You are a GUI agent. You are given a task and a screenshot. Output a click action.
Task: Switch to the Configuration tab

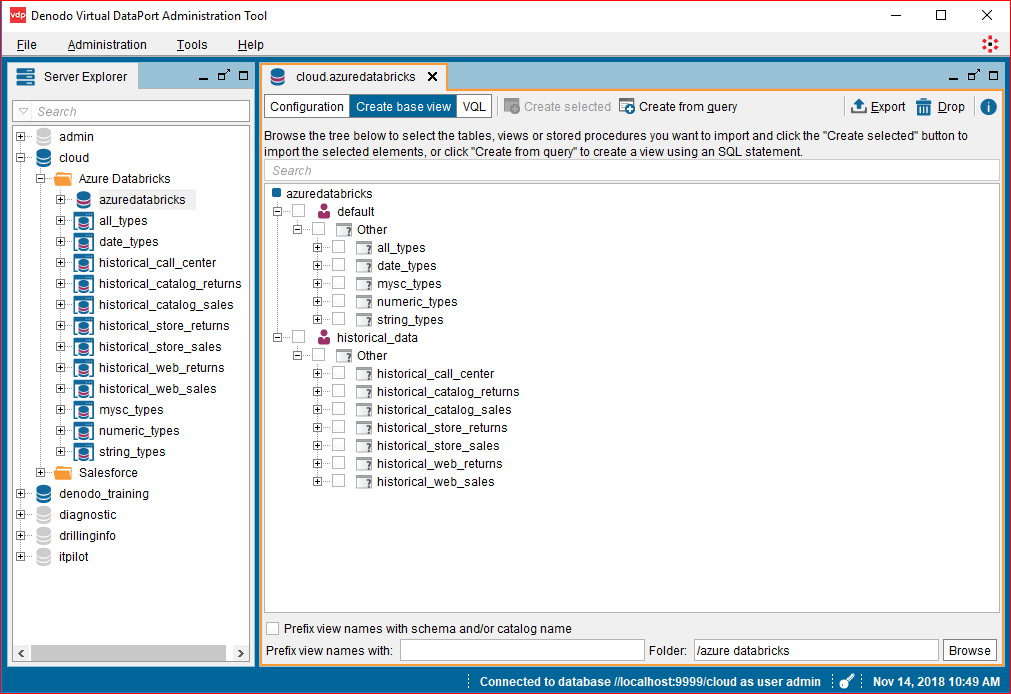[307, 106]
